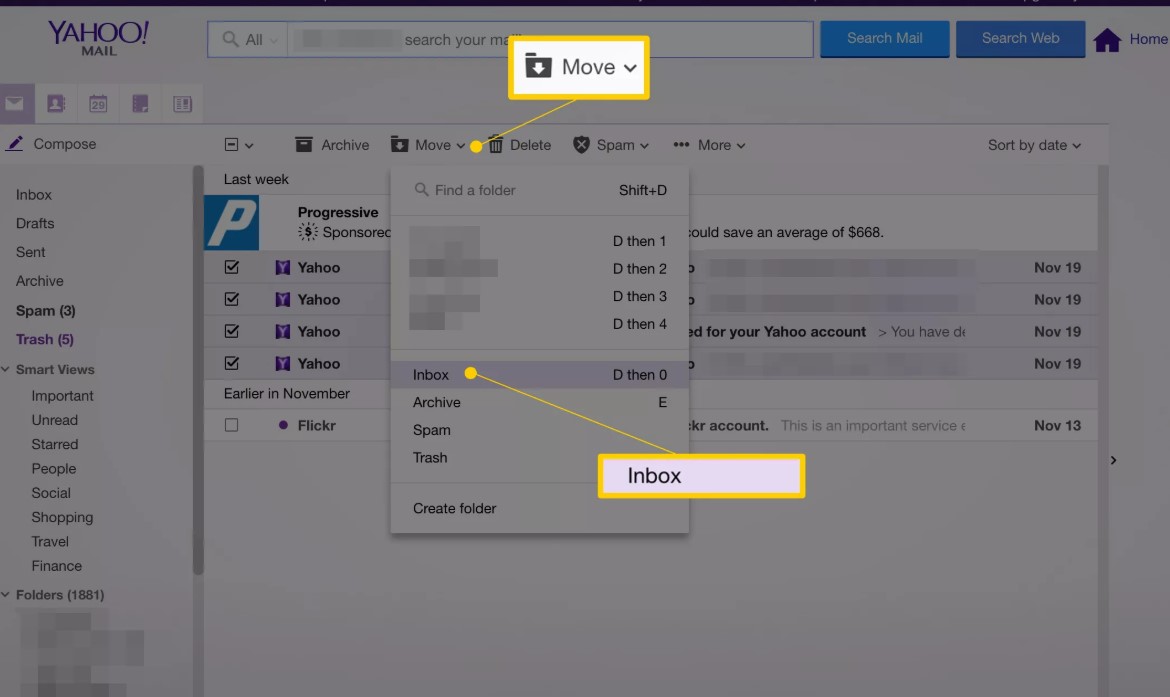
Task: Uncheck the first selected Yahoo email
Action: pos(231,267)
